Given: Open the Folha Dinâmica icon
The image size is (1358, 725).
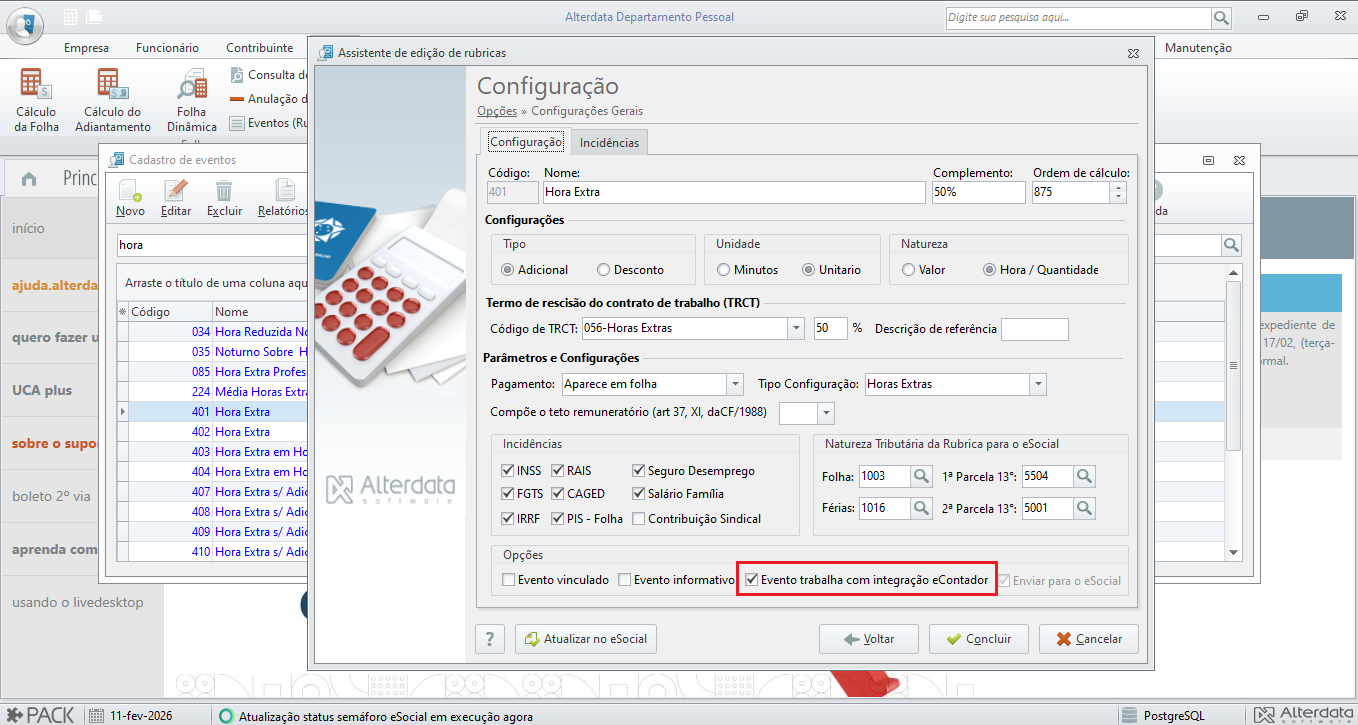Looking at the screenshot, I should click(191, 84).
